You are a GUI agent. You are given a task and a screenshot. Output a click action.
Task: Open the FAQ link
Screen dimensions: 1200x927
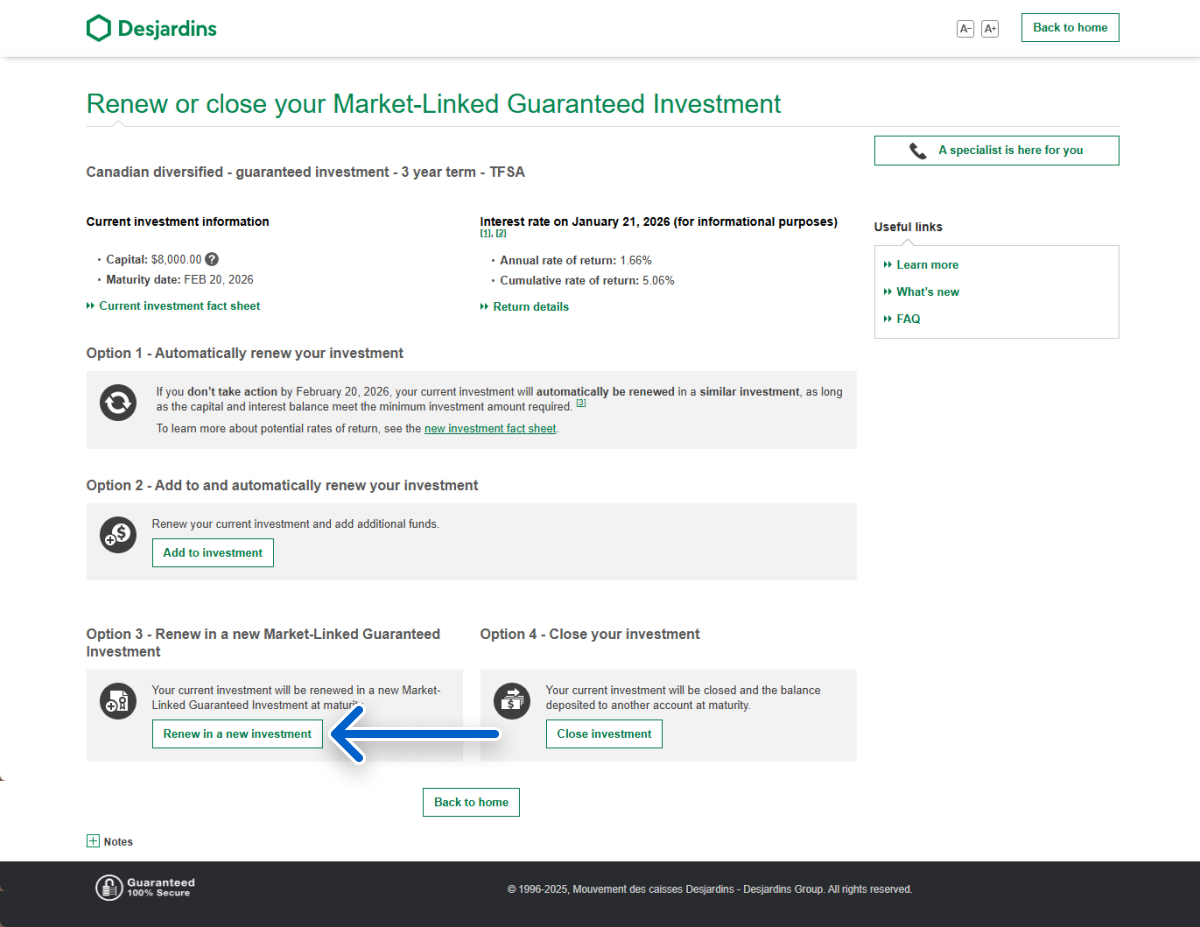pyautogui.click(x=908, y=319)
